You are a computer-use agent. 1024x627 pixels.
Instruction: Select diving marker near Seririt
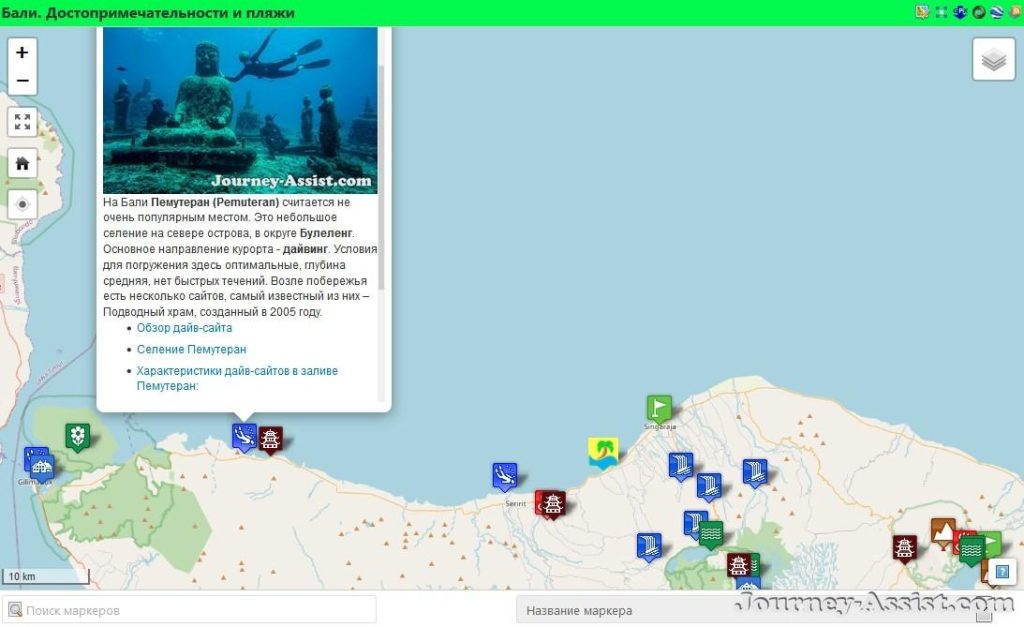pos(505,477)
